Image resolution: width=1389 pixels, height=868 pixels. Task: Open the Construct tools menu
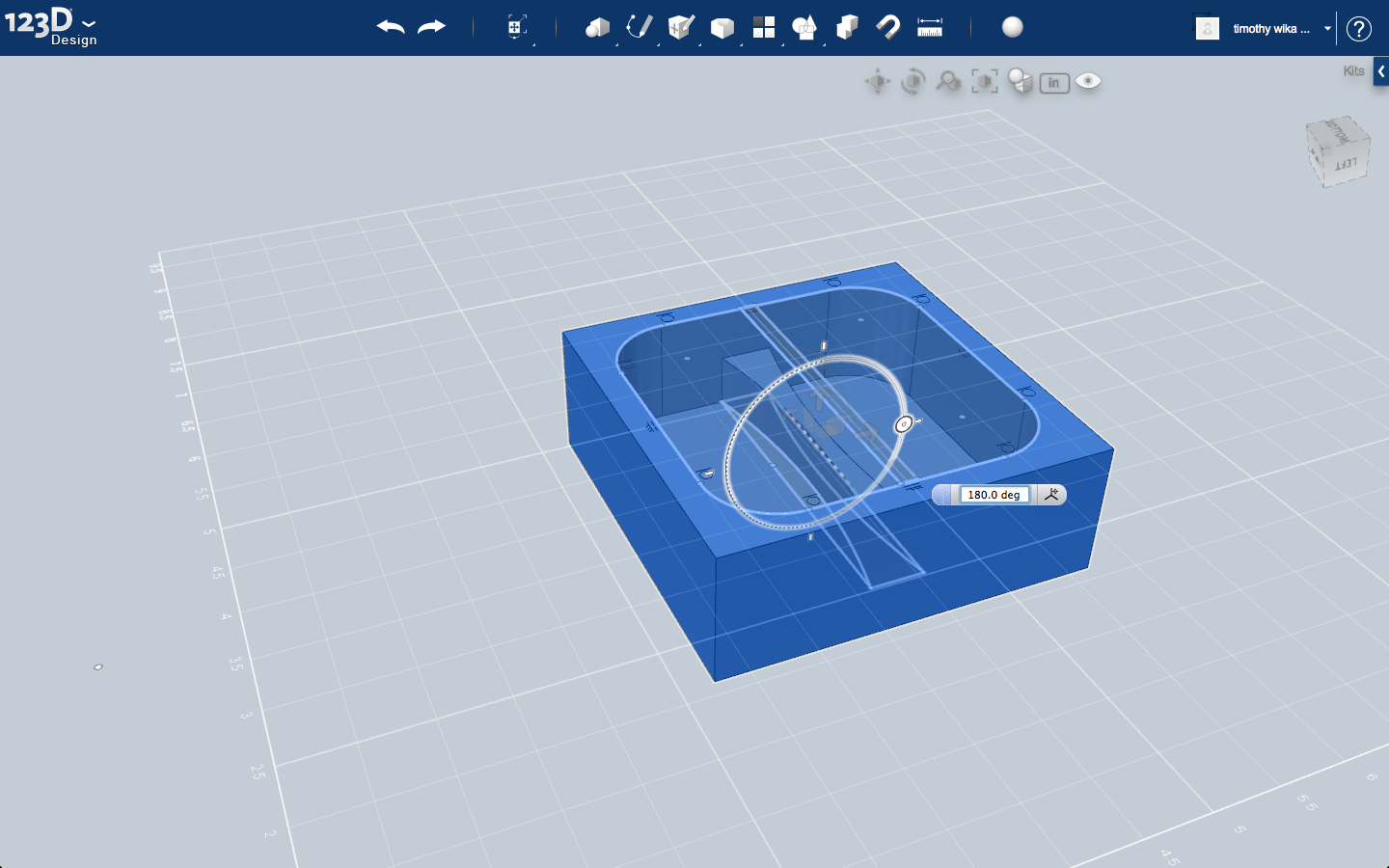click(x=681, y=27)
